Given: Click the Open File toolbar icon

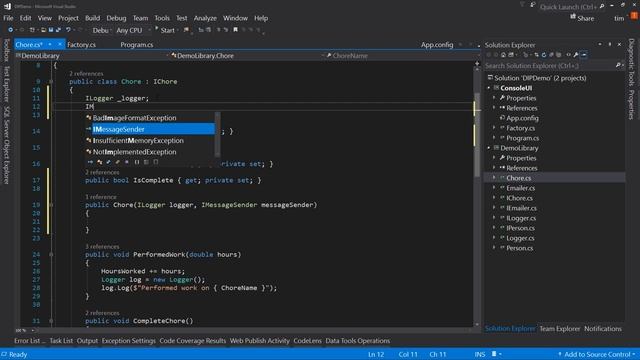Looking at the screenshot, I should 43,30.
